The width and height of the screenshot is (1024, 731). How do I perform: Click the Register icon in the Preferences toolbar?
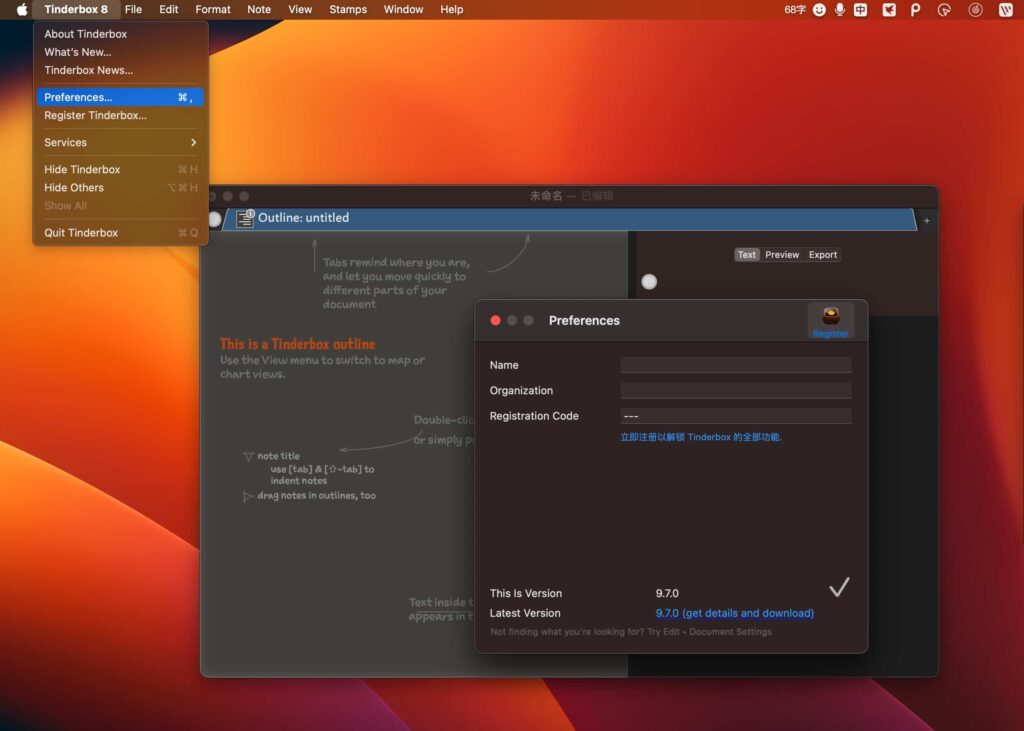point(830,318)
